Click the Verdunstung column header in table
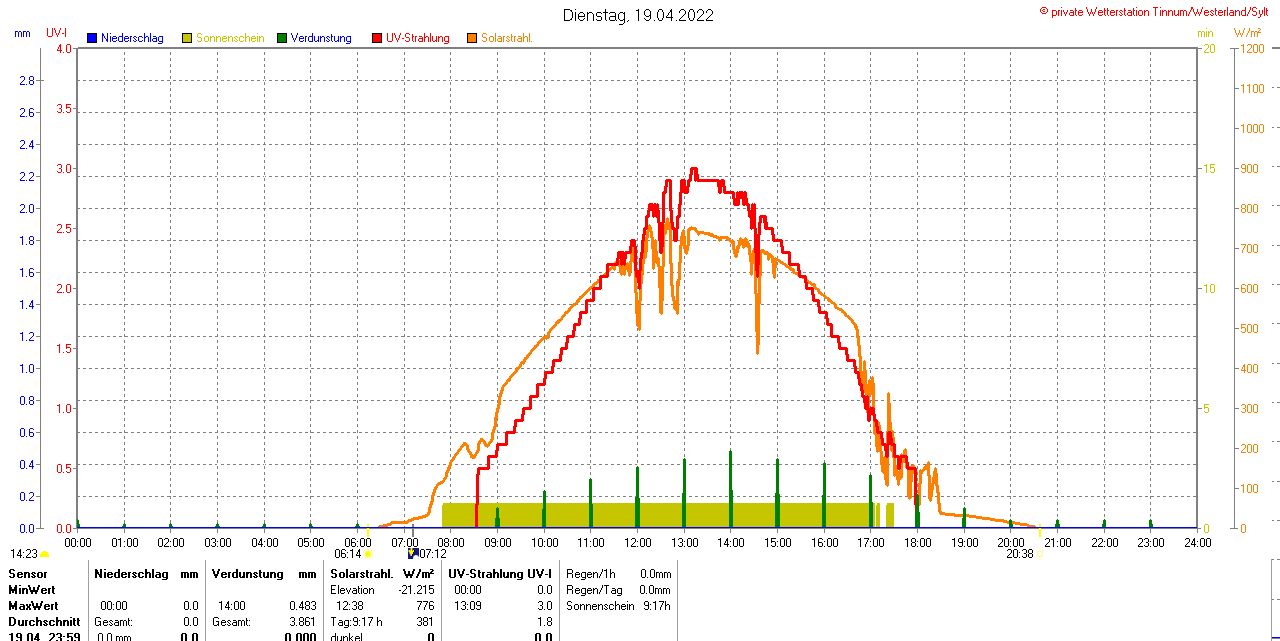 (x=248, y=574)
